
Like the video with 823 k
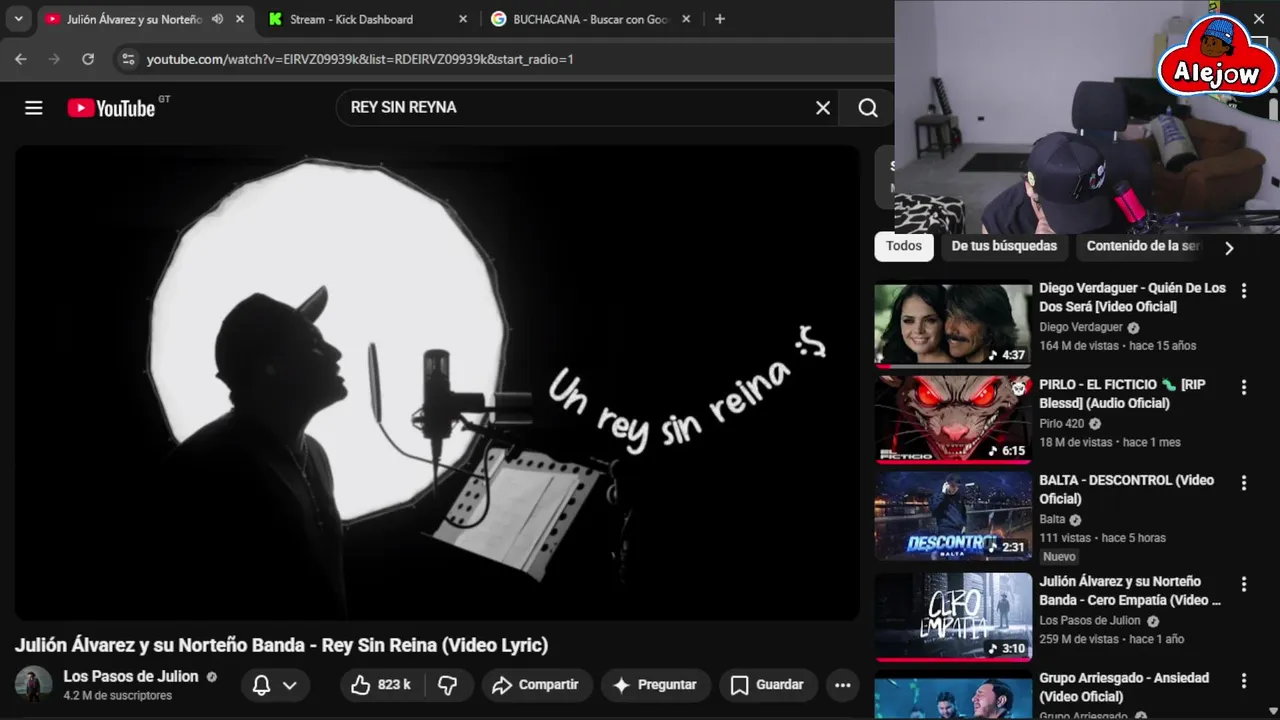(382, 685)
